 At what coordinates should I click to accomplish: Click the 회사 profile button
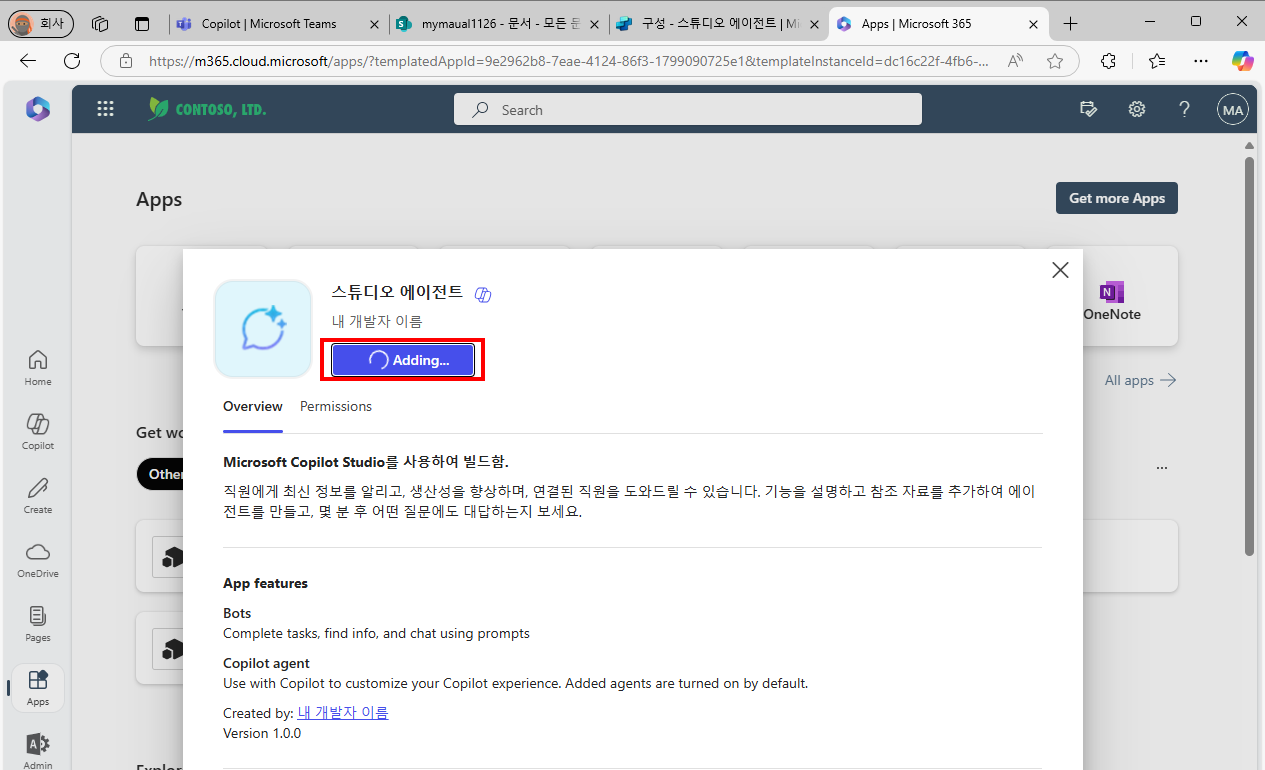coord(41,23)
